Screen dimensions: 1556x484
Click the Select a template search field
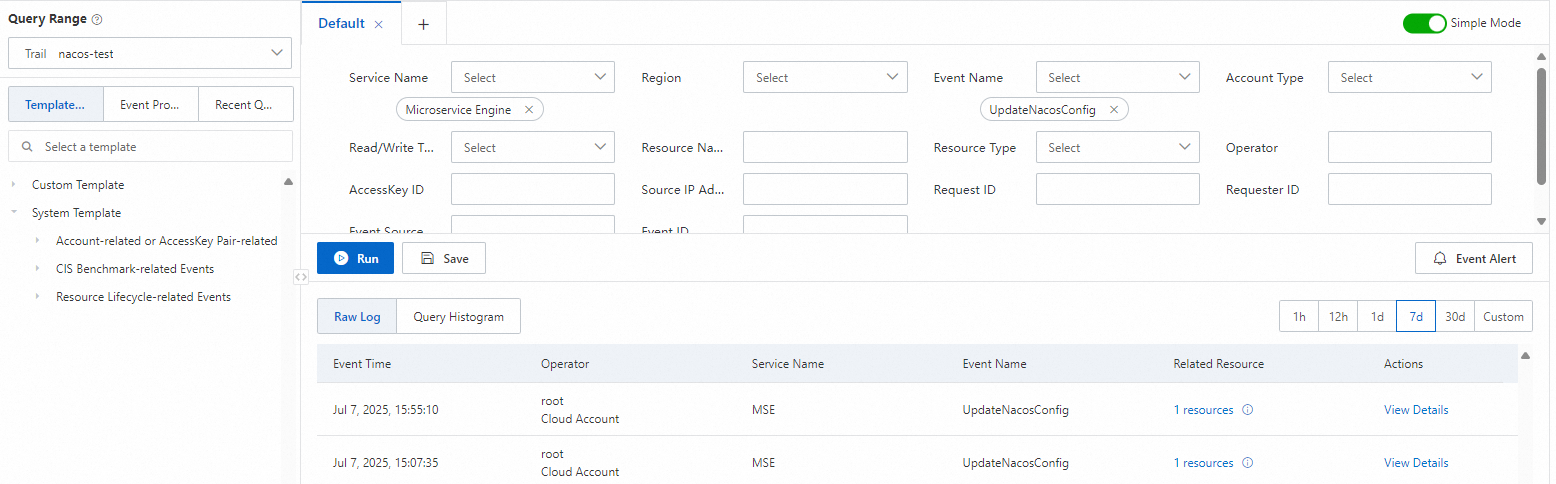160,147
